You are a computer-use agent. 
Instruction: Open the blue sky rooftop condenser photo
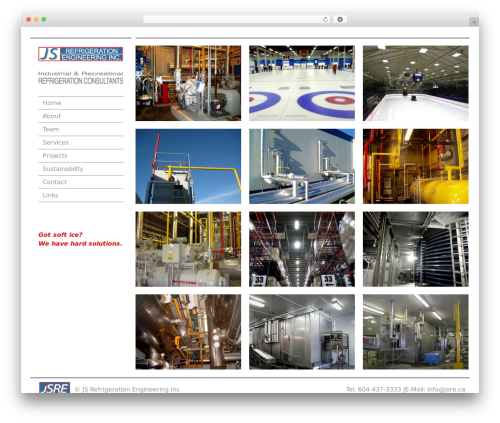[188, 166]
